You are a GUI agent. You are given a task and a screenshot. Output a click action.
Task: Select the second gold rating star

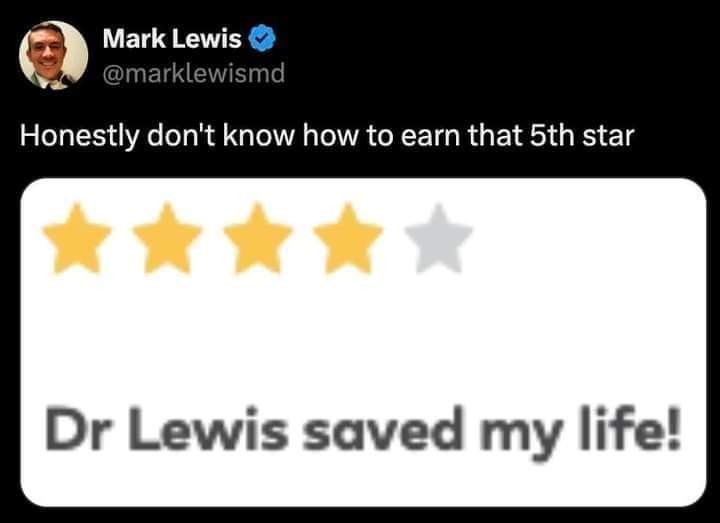pyautogui.click(x=167, y=239)
